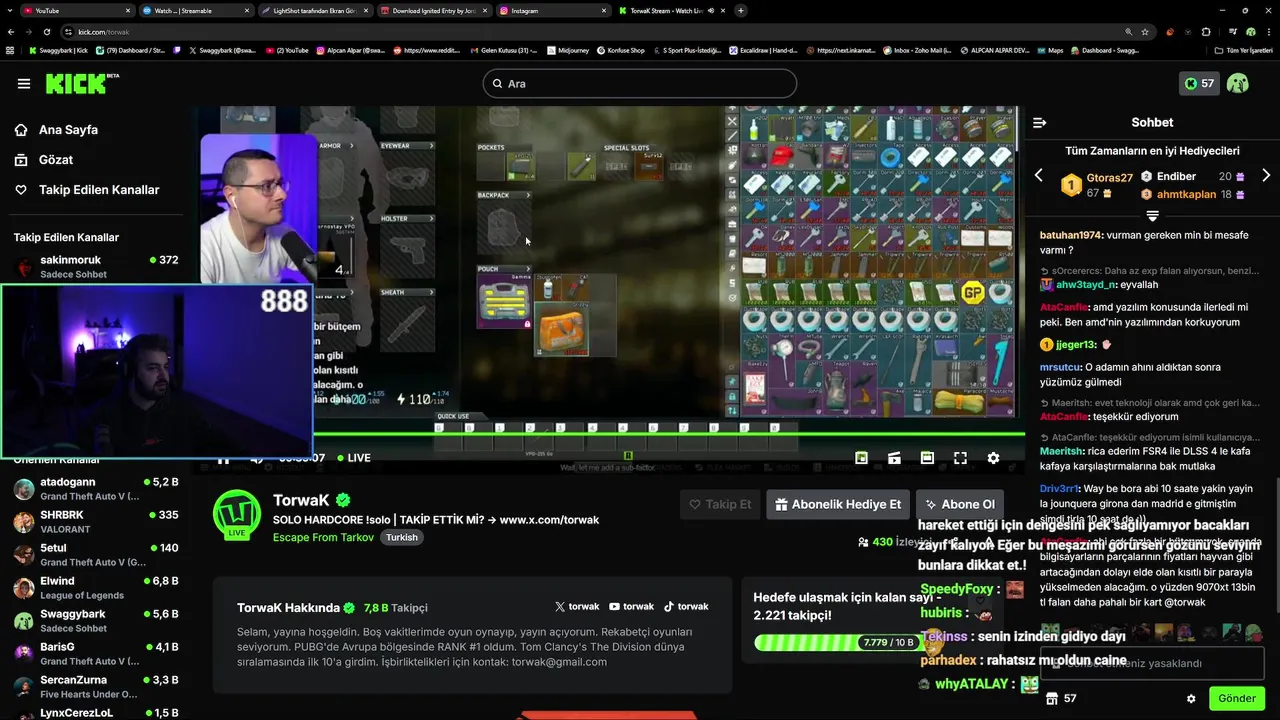Open the atadogann recommended channel
Viewport: 1280px width, 720px height.
coord(96,489)
